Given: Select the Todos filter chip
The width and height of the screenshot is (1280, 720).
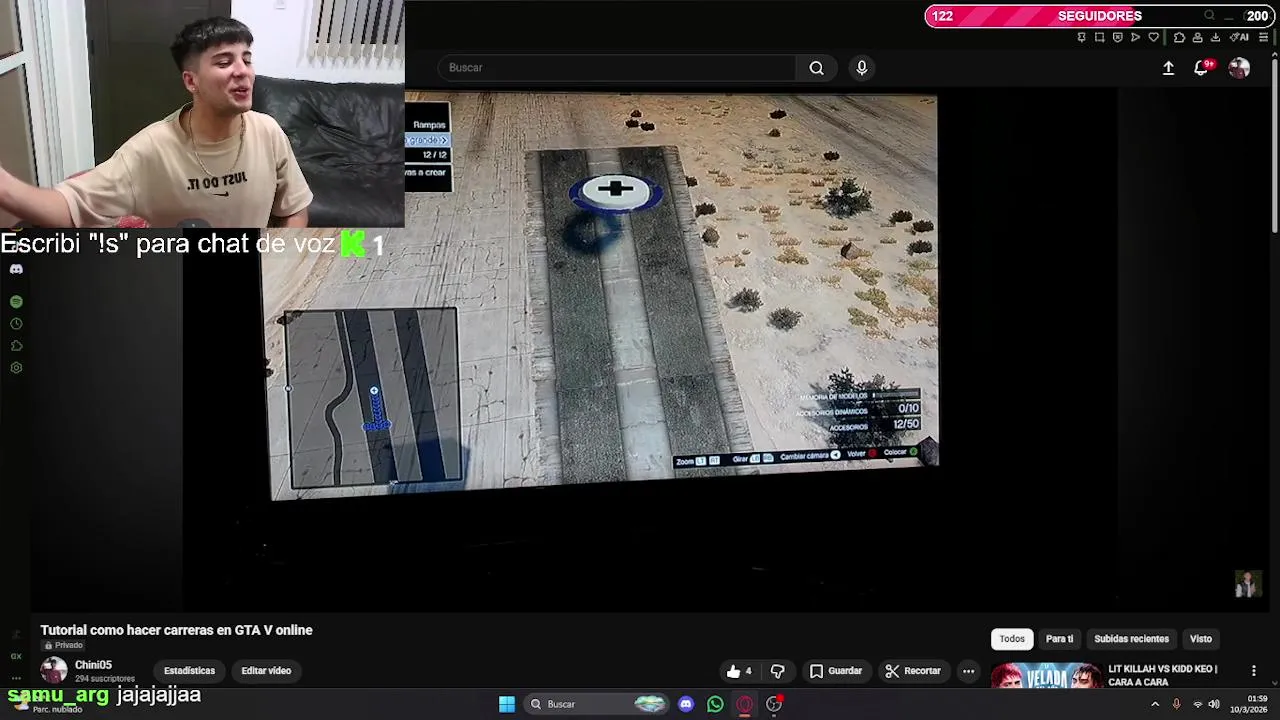Looking at the screenshot, I should 1012,639.
